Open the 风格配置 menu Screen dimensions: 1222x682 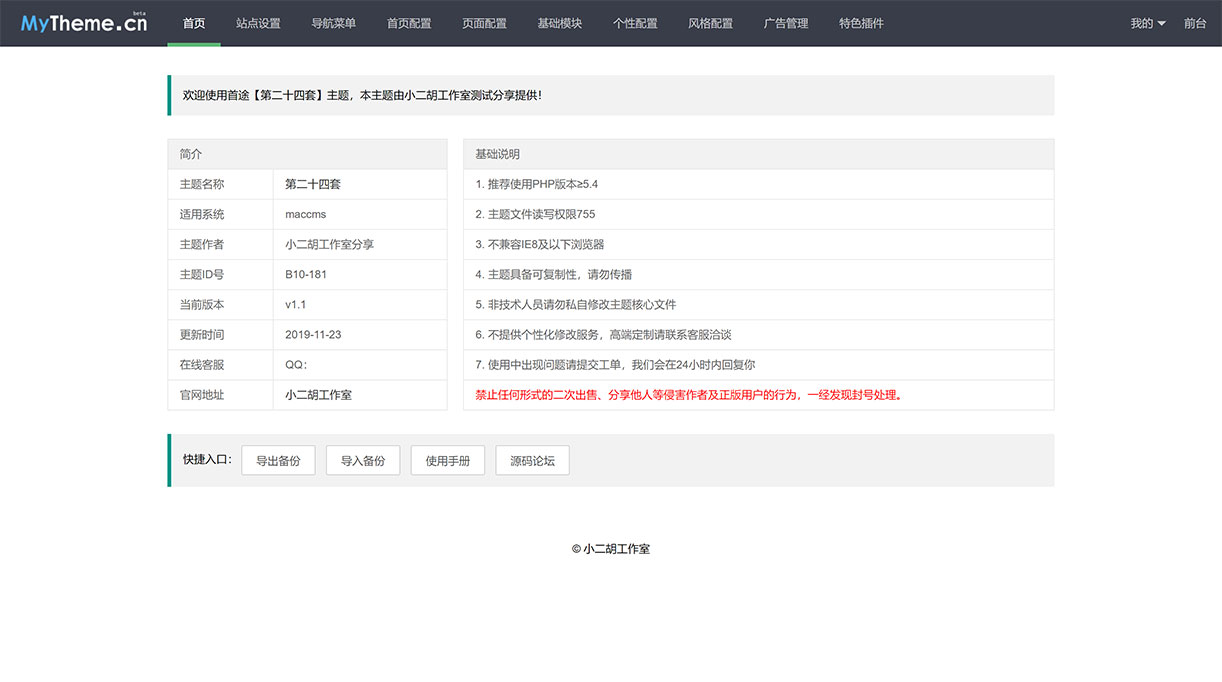coord(711,22)
